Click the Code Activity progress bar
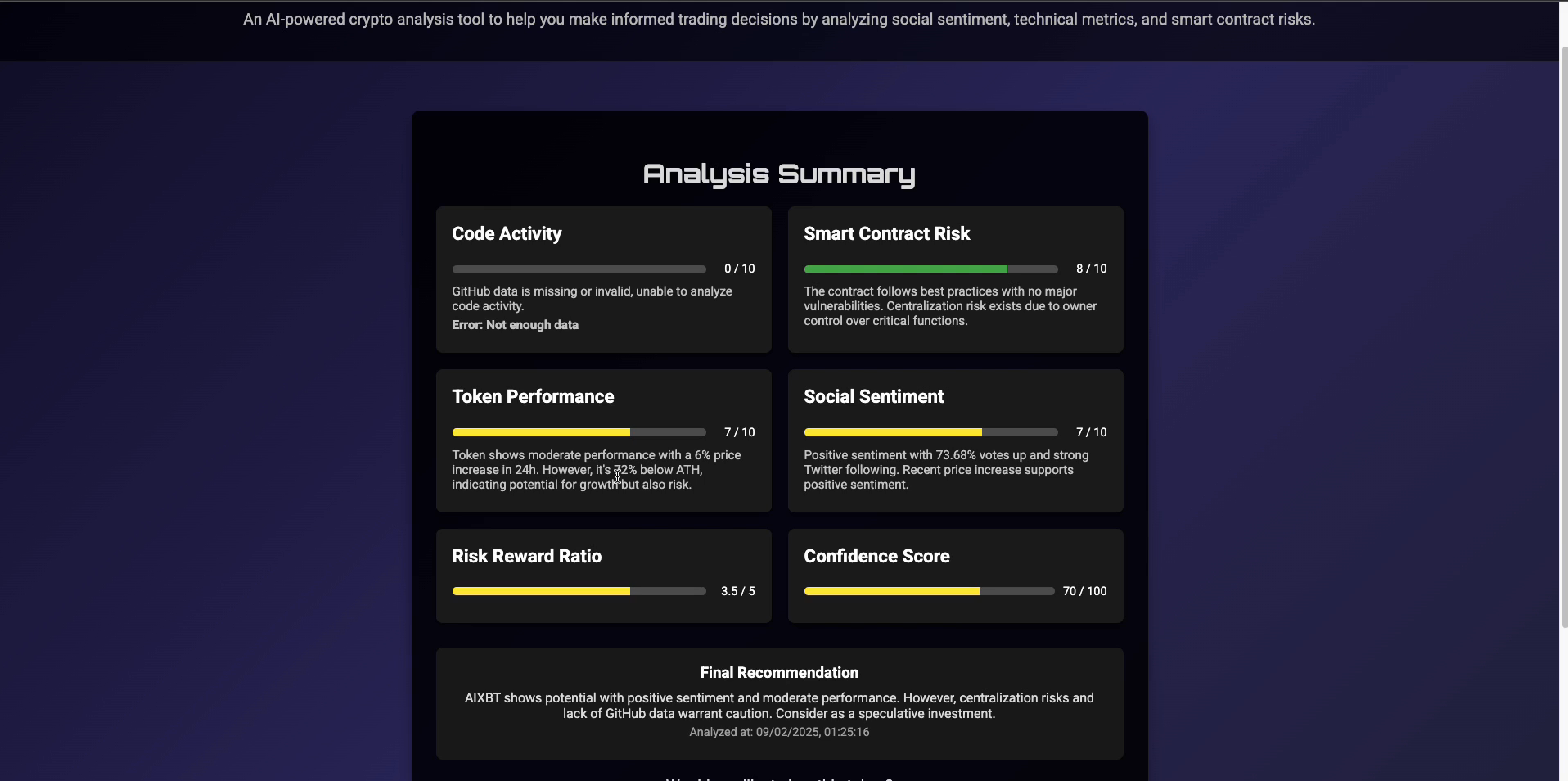The image size is (1568, 781). [x=579, y=269]
